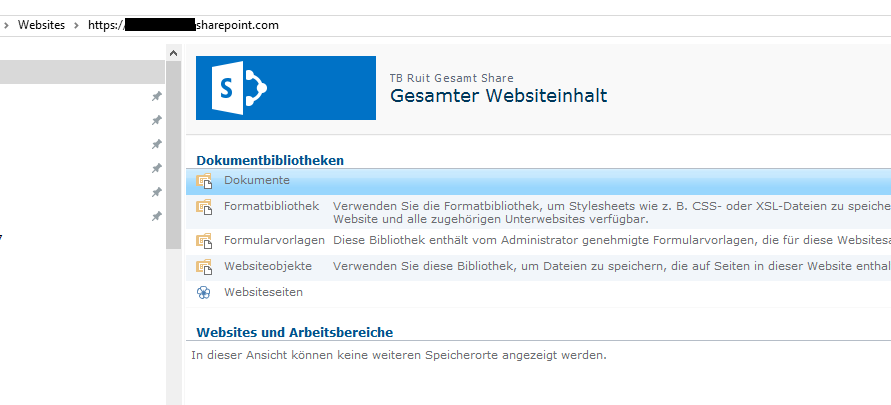Viewport: 891px width, 405px height.
Task: Open the Websiteseiten library
Action: (263, 292)
